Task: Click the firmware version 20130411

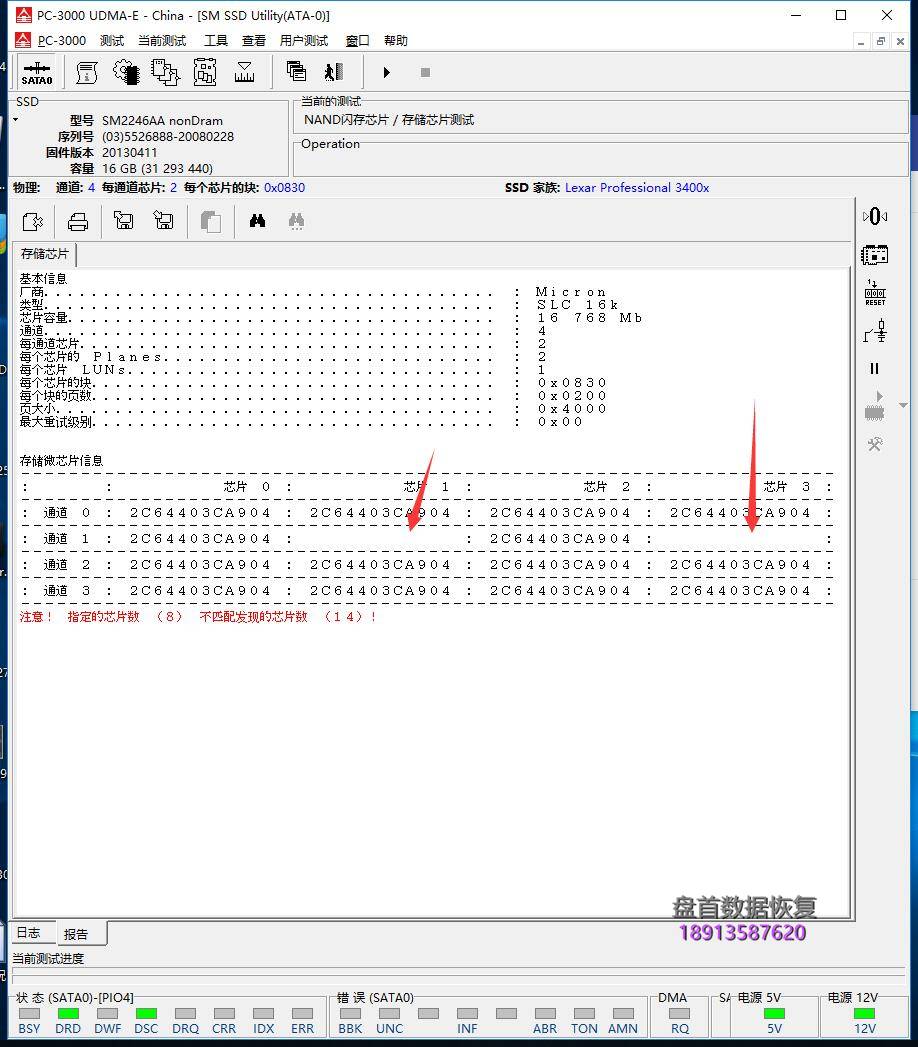Action: pyautogui.click(x=130, y=152)
